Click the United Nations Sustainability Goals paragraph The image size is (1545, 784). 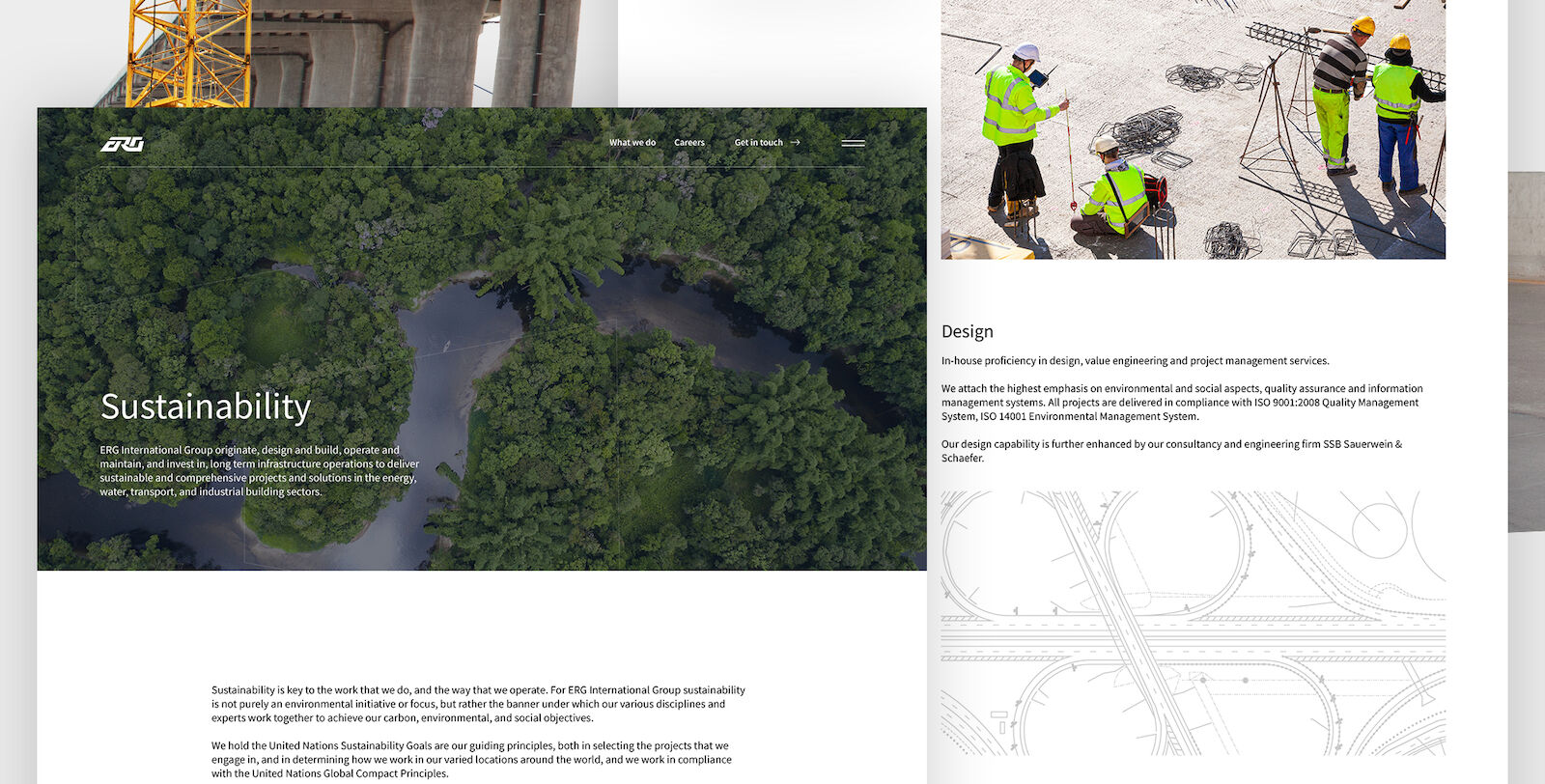click(x=471, y=759)
